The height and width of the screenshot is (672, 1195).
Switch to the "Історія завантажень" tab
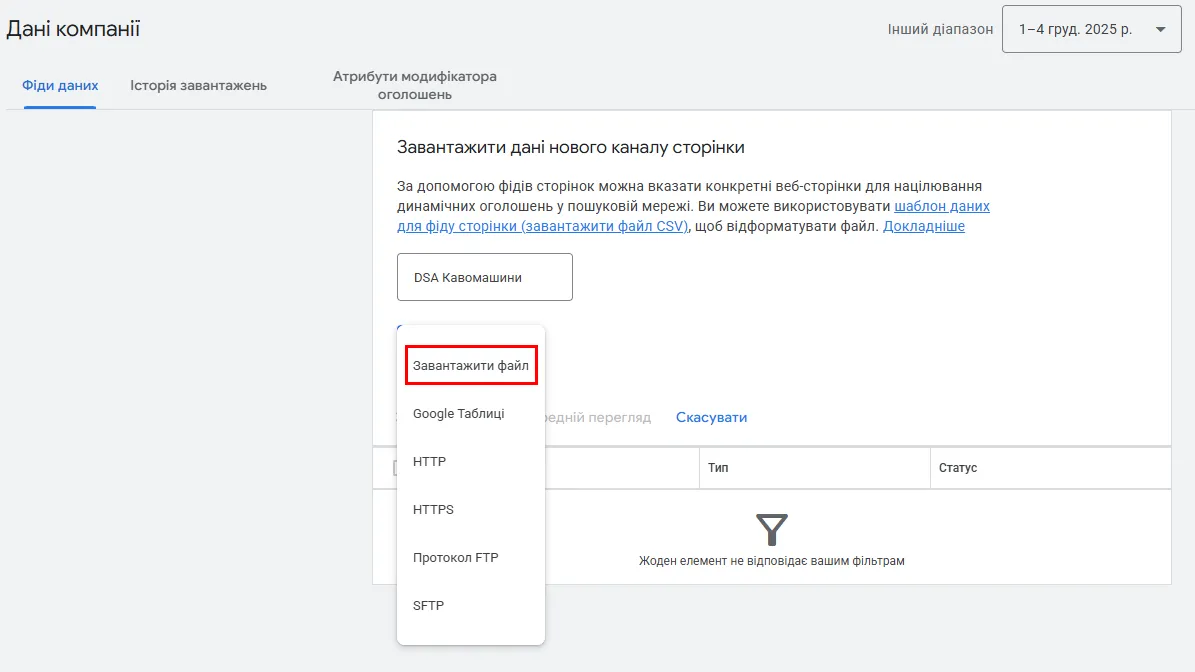coord(198,85)
